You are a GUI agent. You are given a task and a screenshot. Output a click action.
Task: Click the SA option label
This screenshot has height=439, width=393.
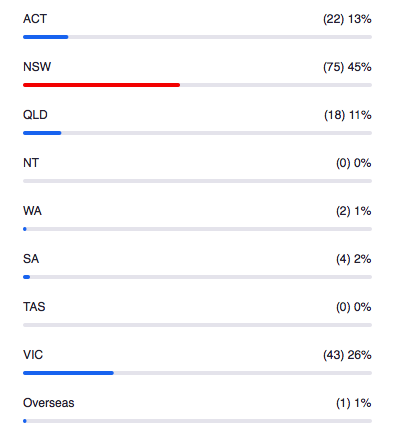(31, 259)
